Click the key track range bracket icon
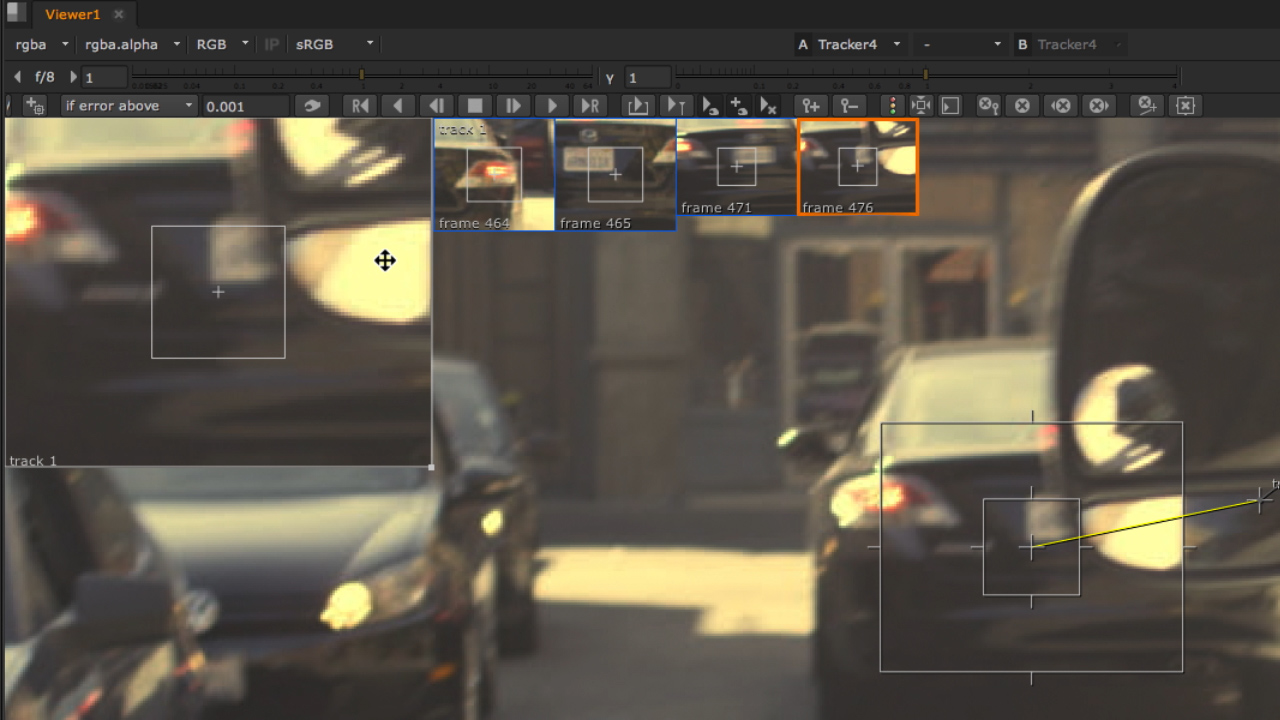1280x720 pixels. click(637, 105)
